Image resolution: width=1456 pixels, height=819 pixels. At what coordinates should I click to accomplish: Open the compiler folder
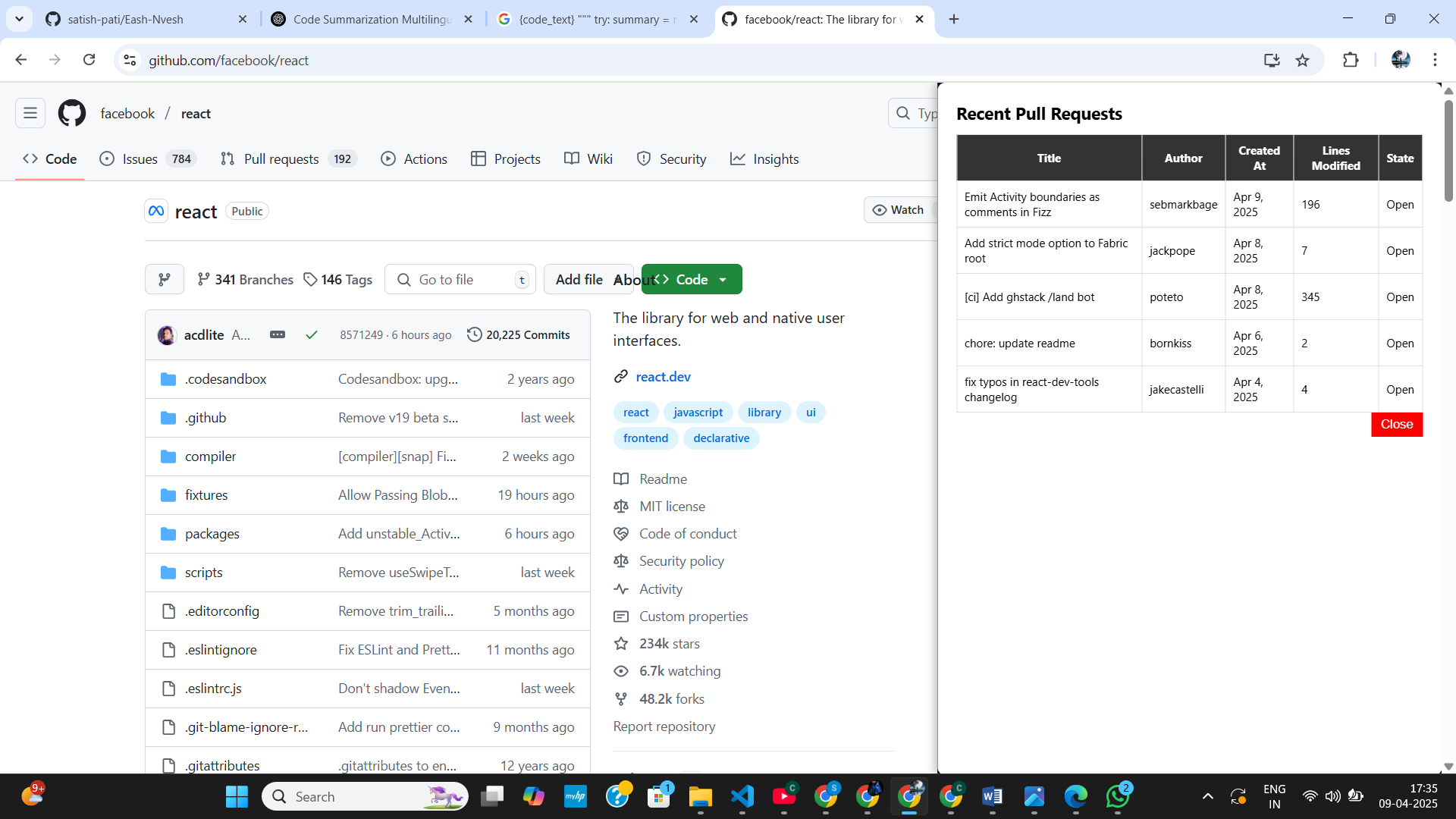[210, 457]
